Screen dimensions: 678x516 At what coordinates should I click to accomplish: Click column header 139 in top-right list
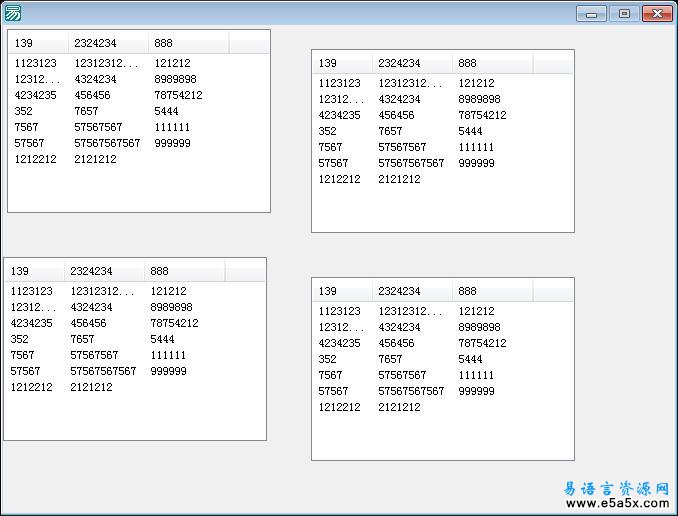point(342,63)
